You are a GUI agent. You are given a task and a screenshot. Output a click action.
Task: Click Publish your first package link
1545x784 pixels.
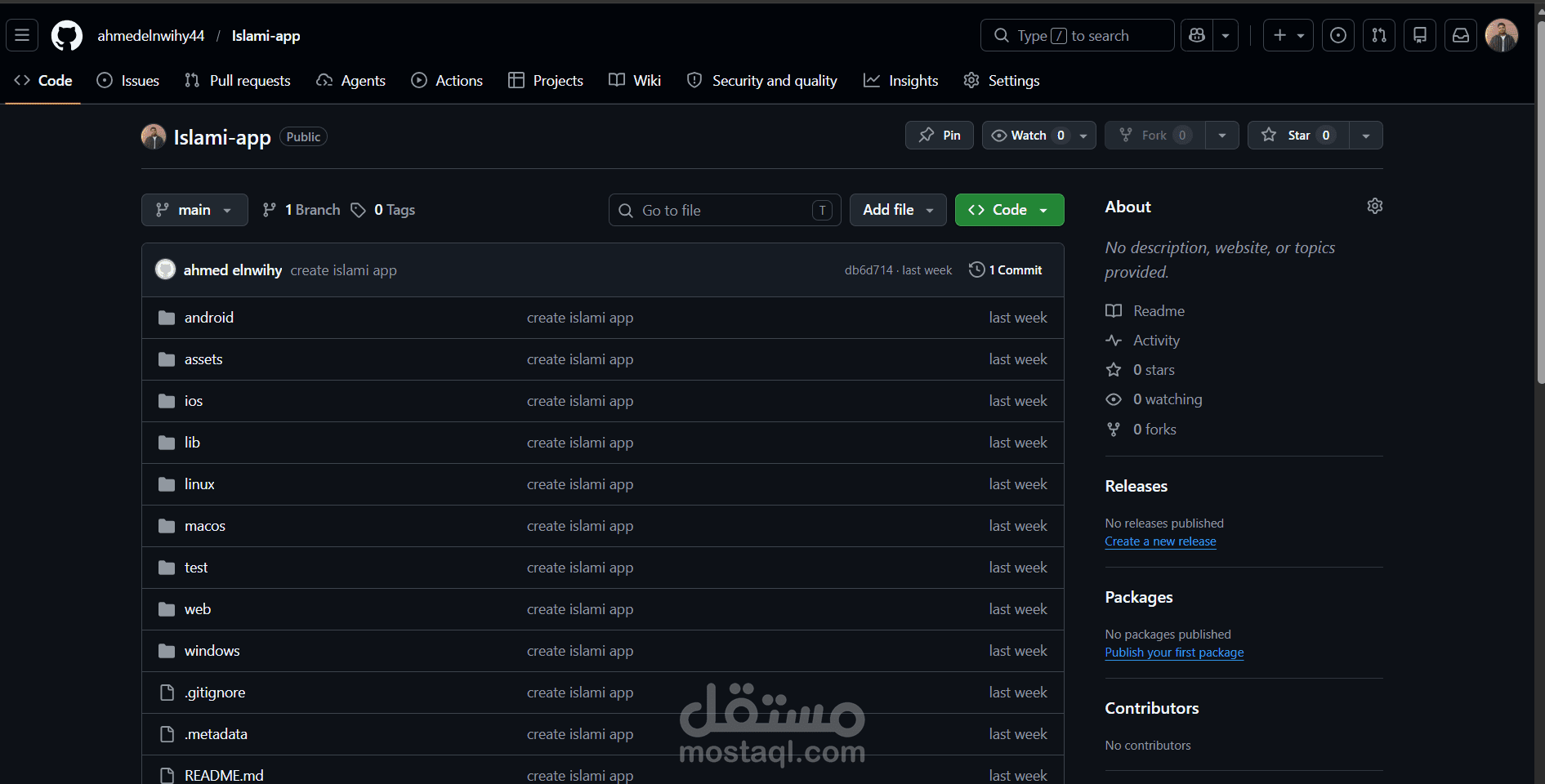point(1174,653)
